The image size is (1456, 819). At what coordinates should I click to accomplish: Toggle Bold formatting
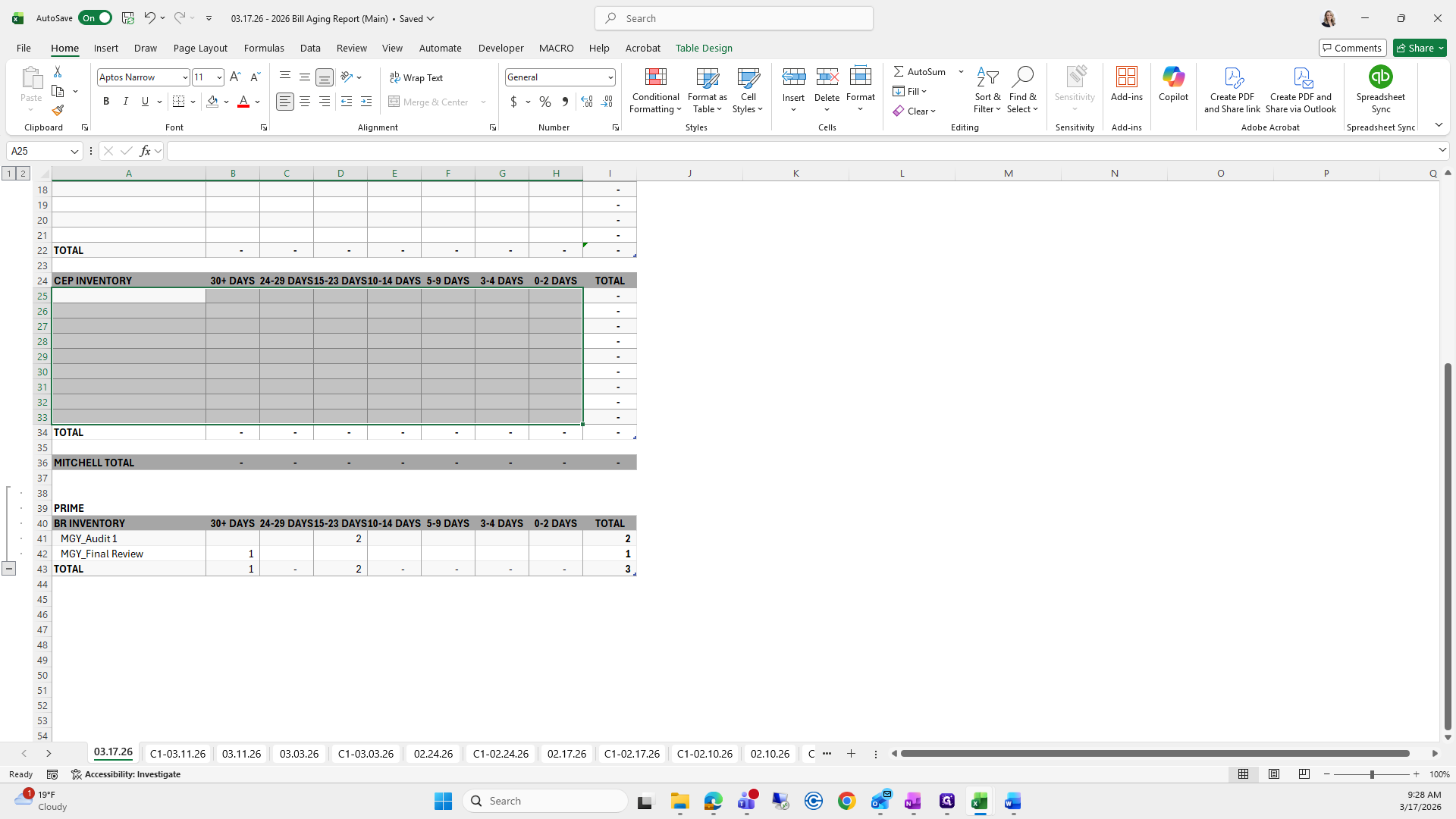(106, 102)
